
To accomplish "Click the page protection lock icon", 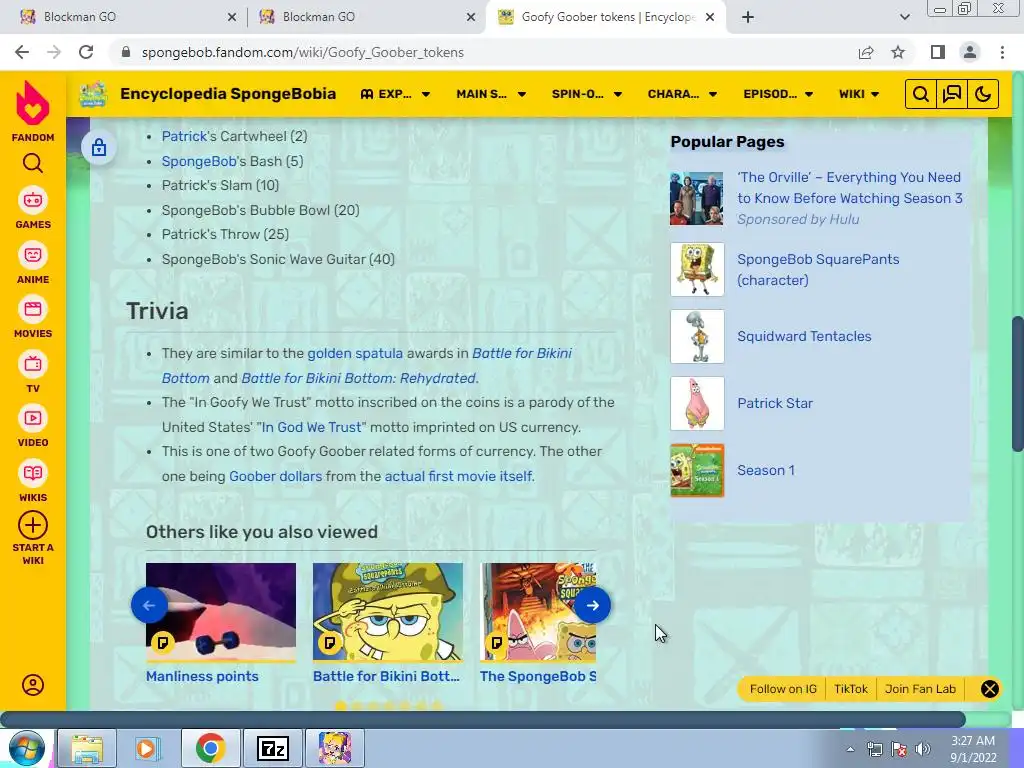I will [x=99, y=147].
